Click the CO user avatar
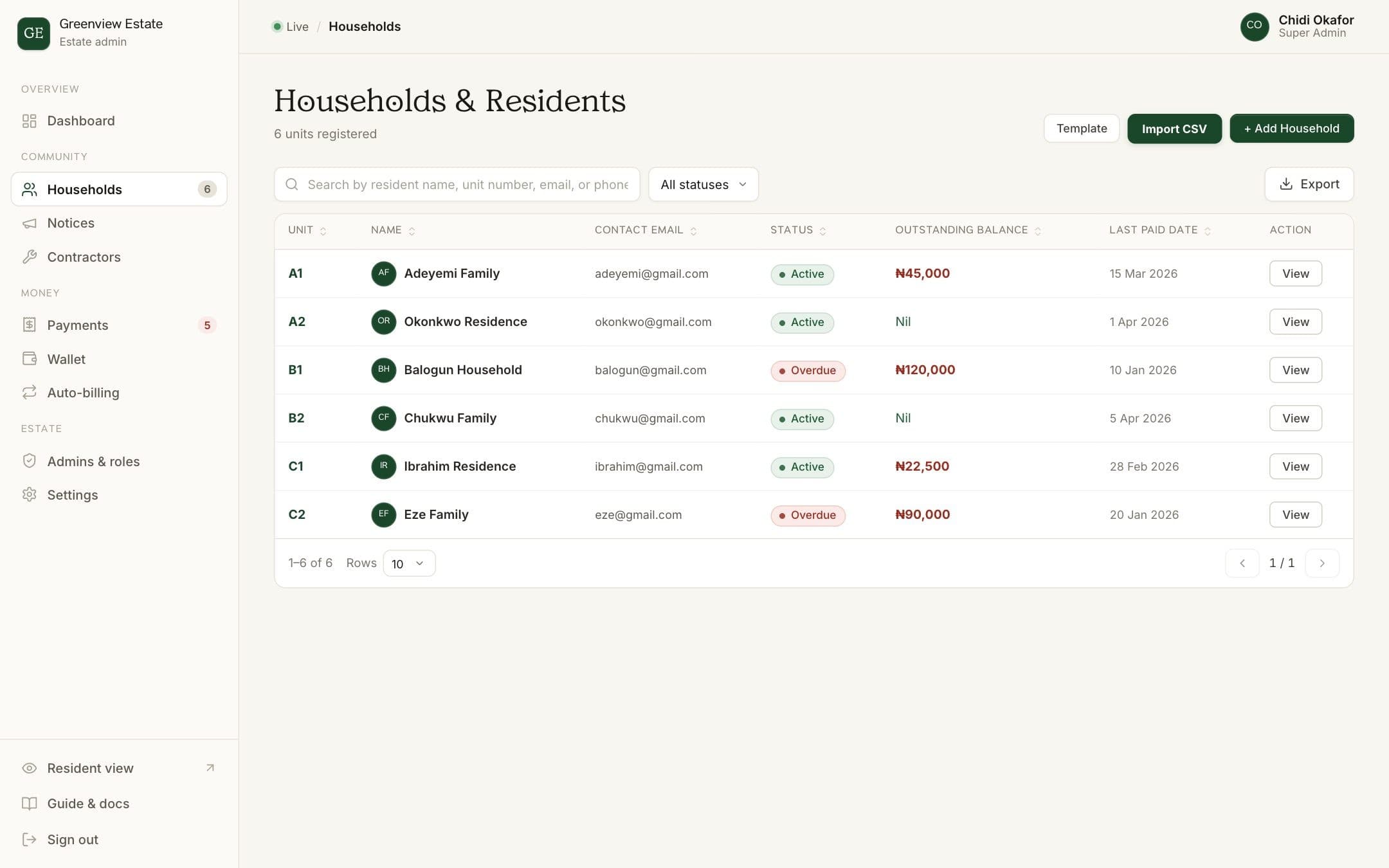1389x868 pixels. [x=1254, y=26]
